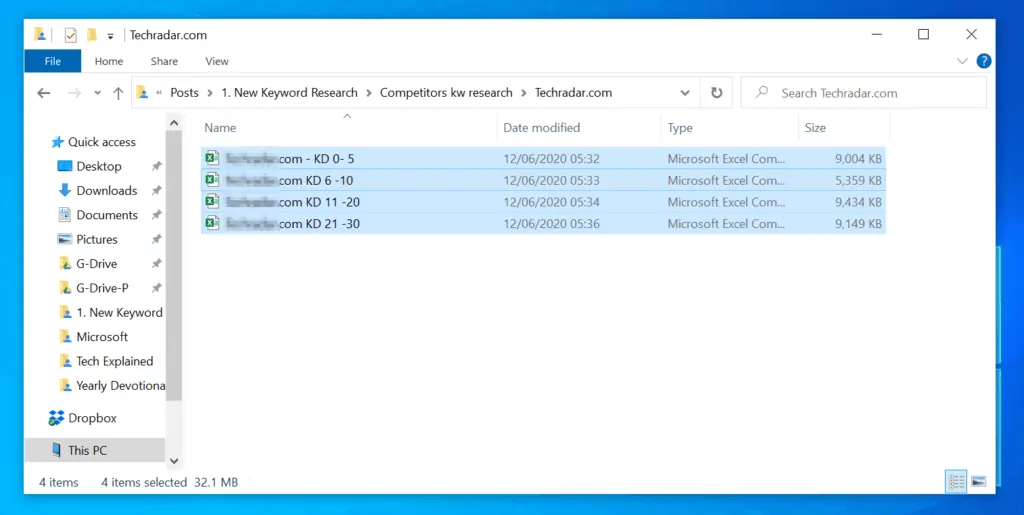Image resolution: width=1024 pixels, height=515 pixels.
Task: Open the File menu tab
Action: 53,61
